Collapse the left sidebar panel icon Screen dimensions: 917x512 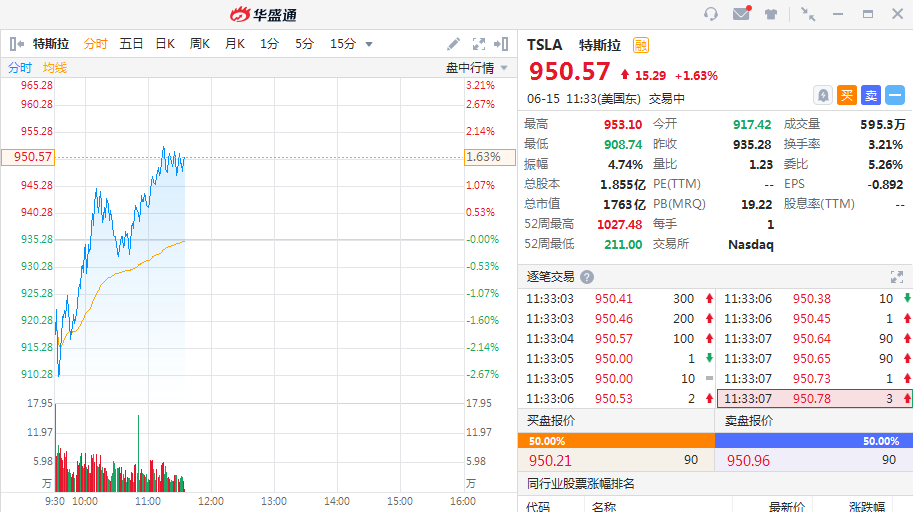tap(17, 44)
